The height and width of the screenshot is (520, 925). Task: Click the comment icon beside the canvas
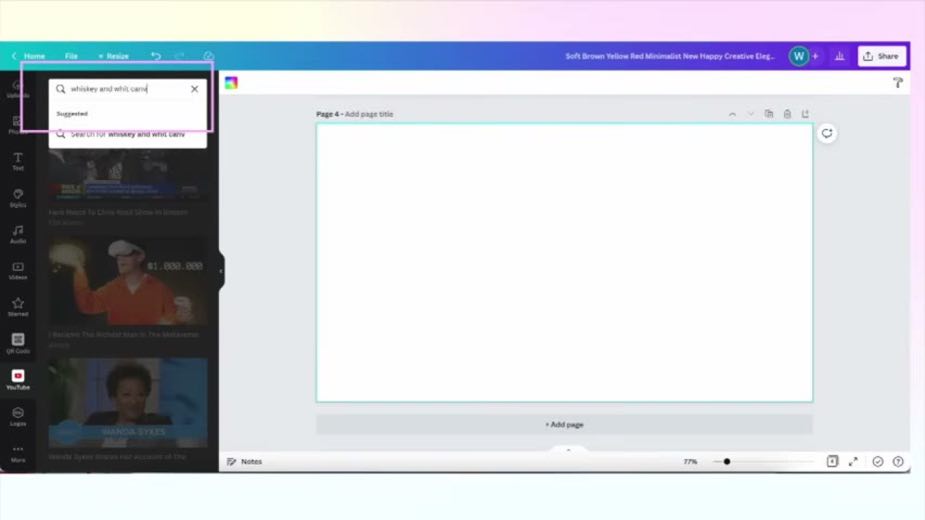827,133
